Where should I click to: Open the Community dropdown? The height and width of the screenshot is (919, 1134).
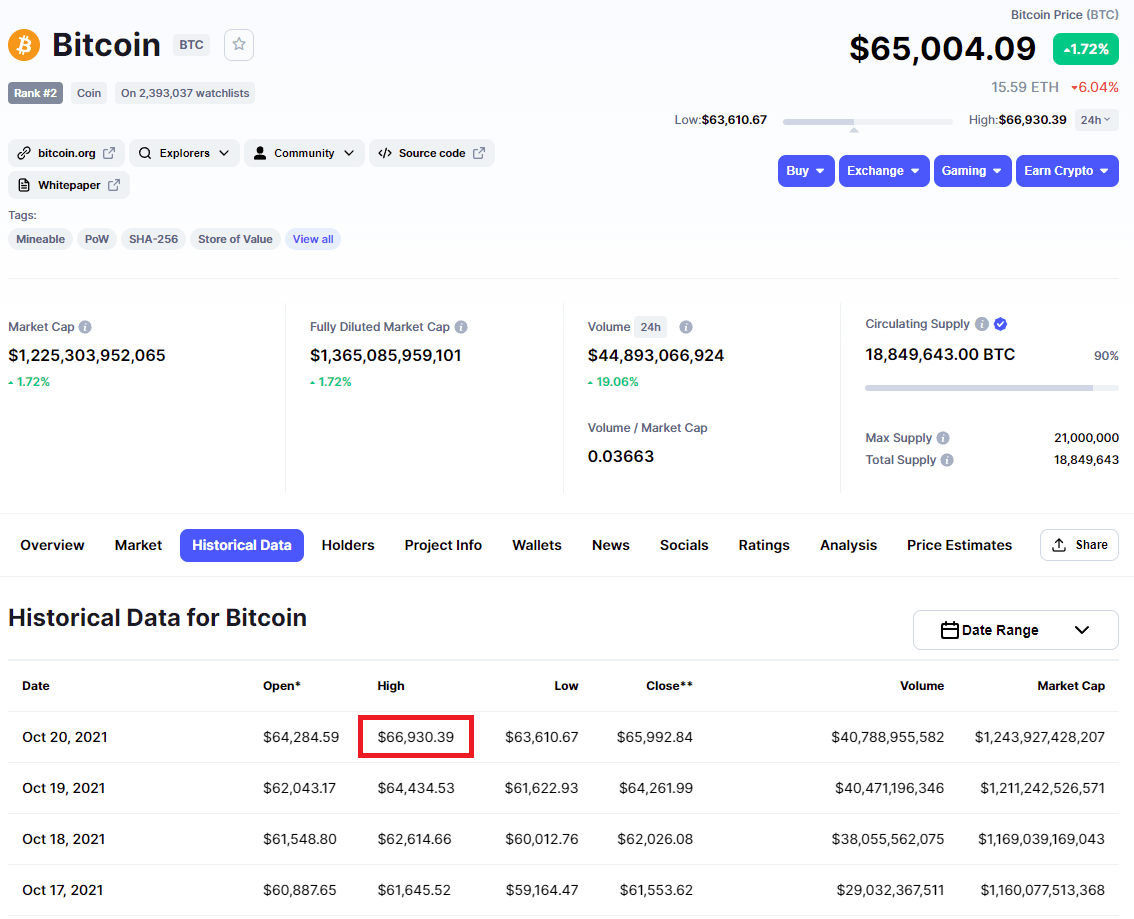304,153
